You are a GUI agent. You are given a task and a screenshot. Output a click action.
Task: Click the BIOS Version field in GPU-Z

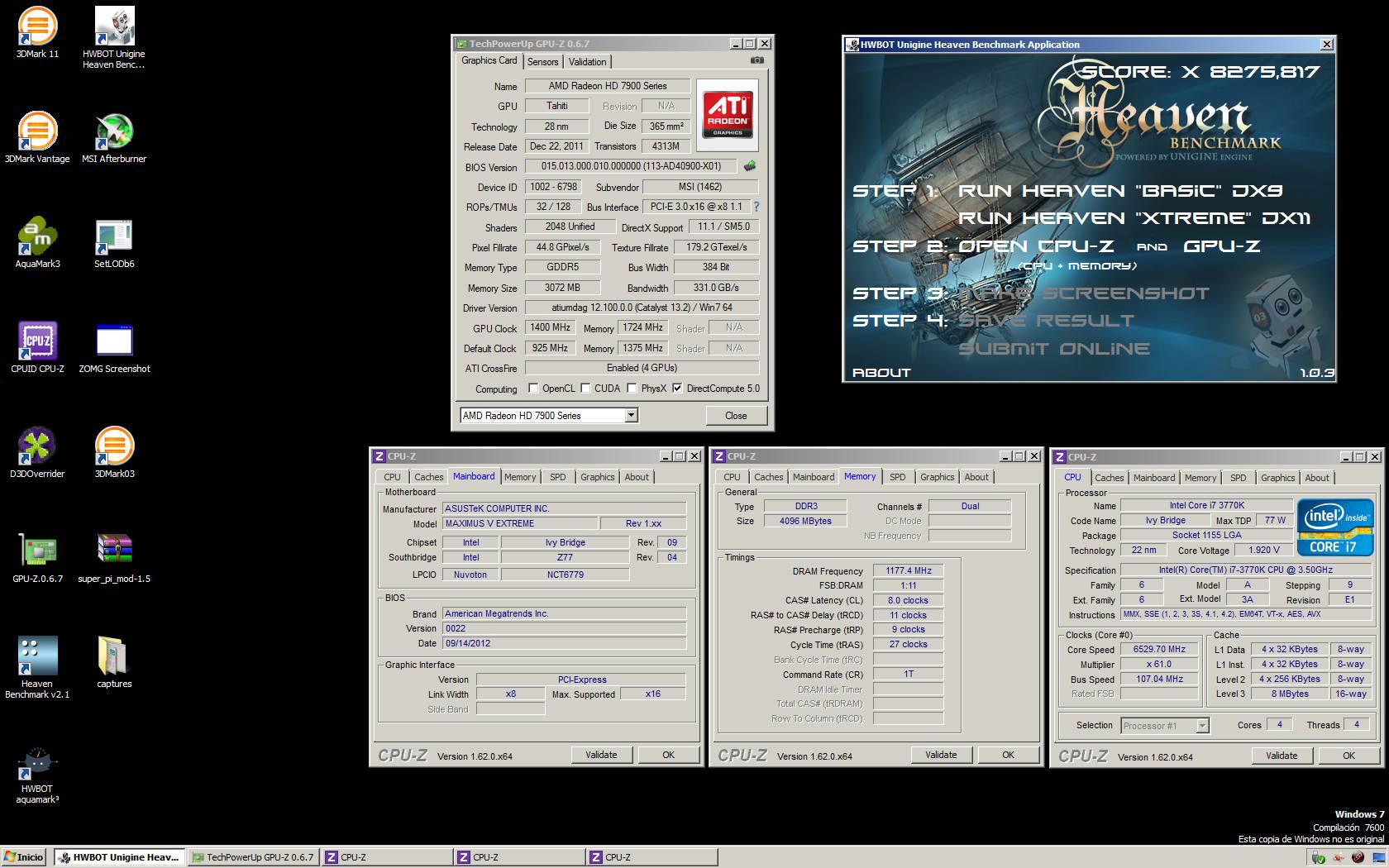[631, 166]
